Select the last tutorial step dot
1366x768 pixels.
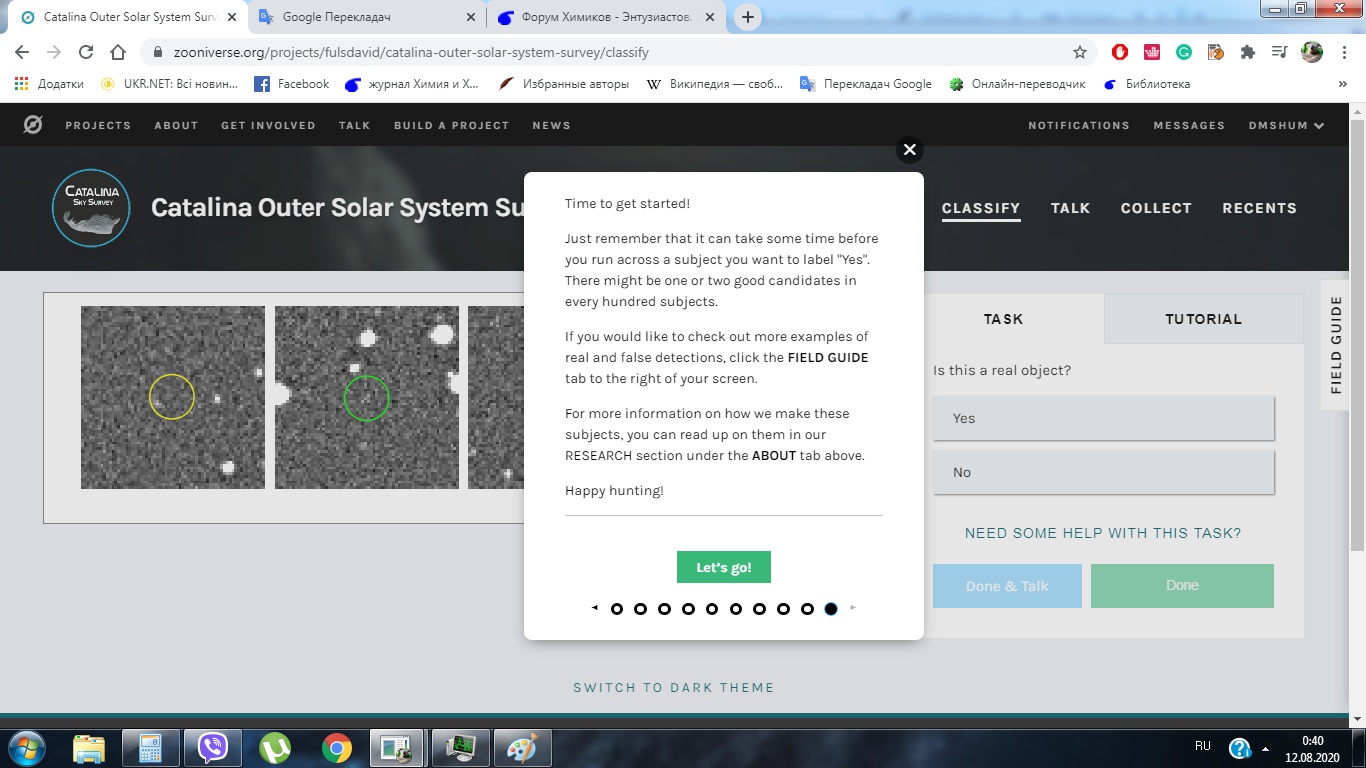click(831, 609)
